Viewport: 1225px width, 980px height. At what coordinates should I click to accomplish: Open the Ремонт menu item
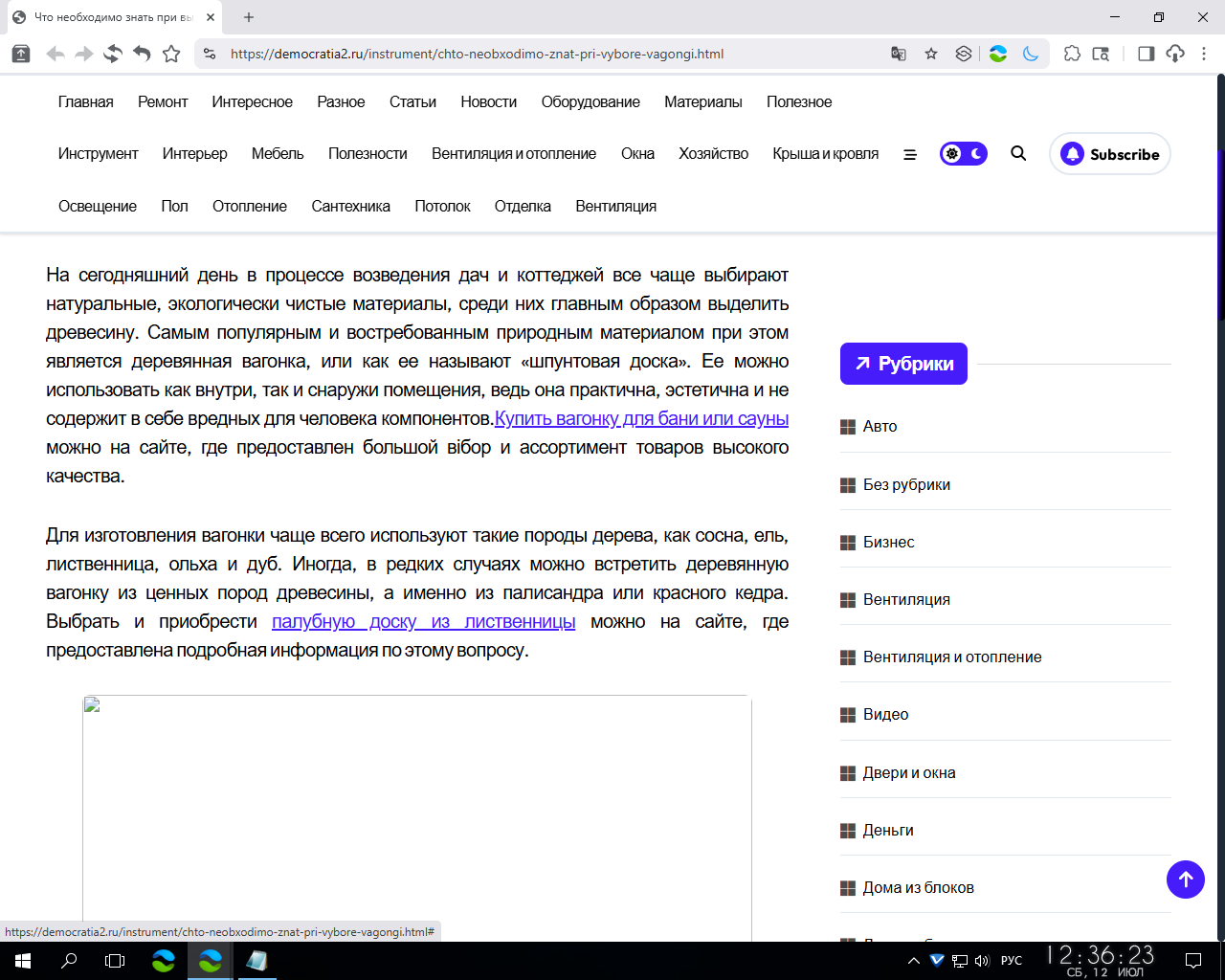[x=163, y=101]
